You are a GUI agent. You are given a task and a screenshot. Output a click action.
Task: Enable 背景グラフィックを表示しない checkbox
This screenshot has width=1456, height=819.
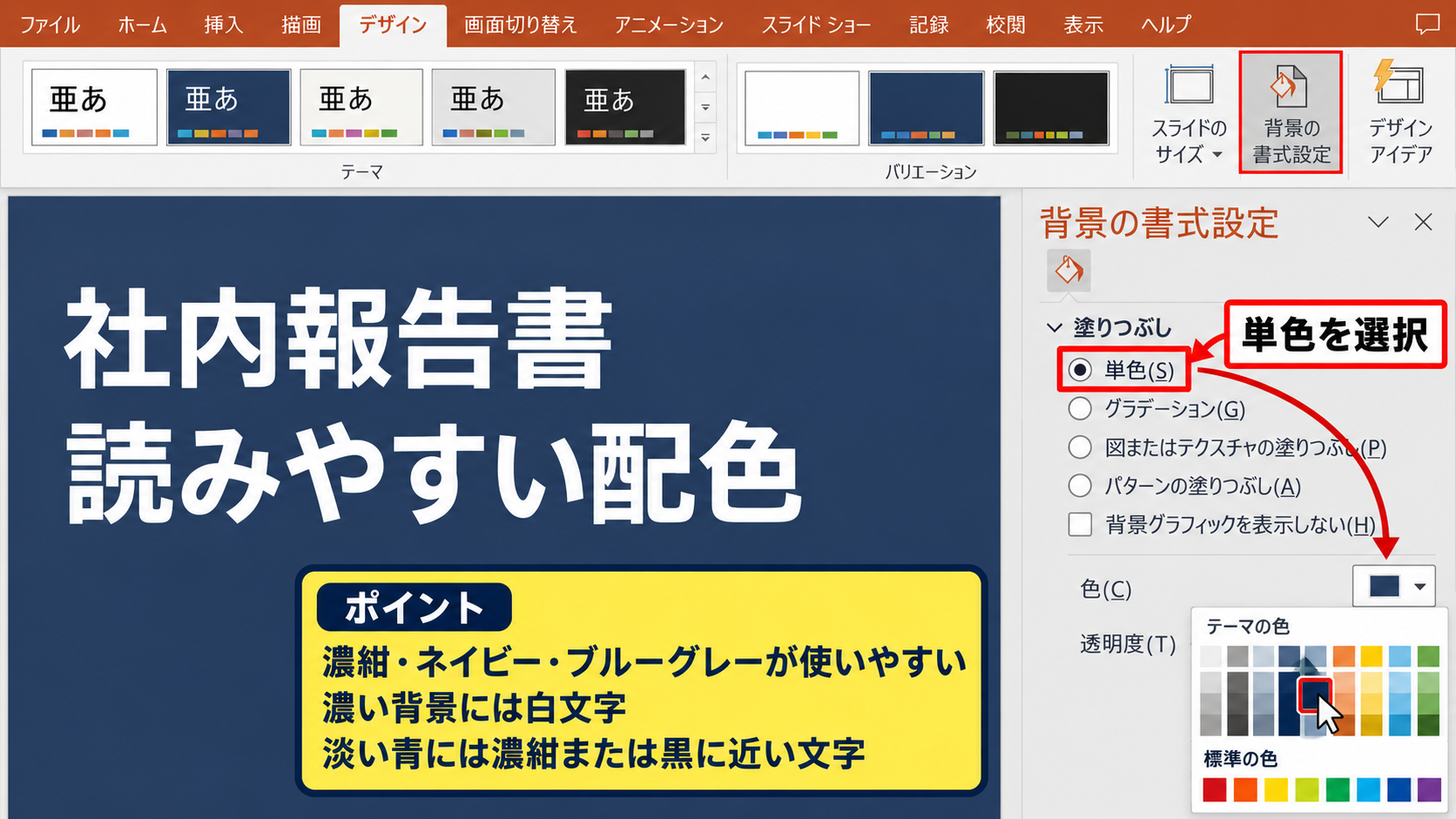tap(1080, 524)
